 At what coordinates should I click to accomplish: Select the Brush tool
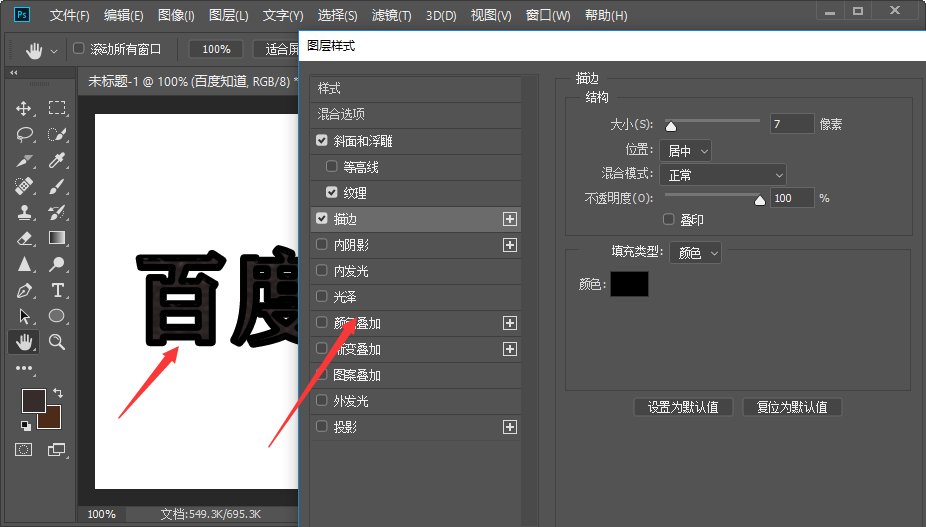tap(57, 186)
